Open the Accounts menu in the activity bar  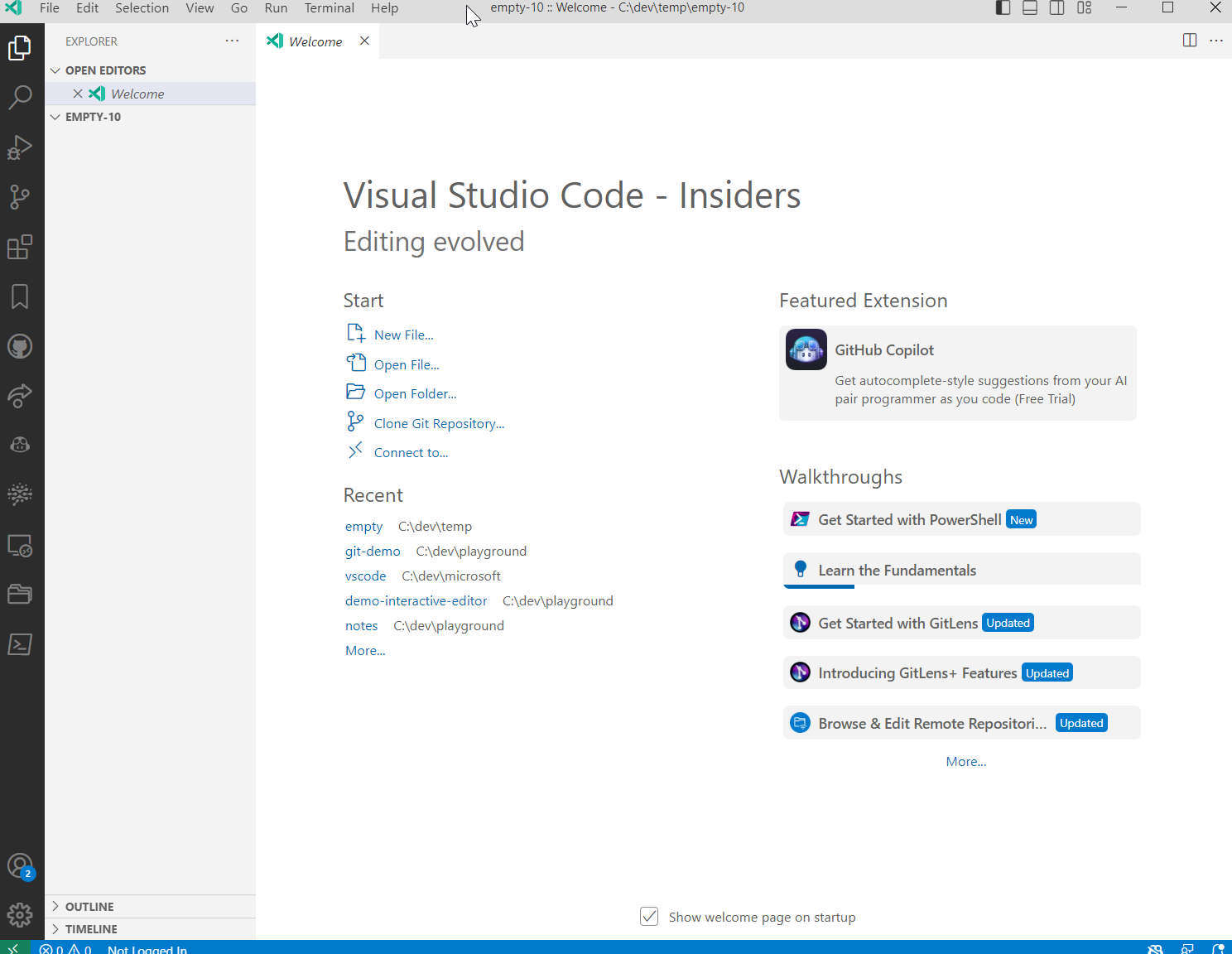click(x=20, y=865)
